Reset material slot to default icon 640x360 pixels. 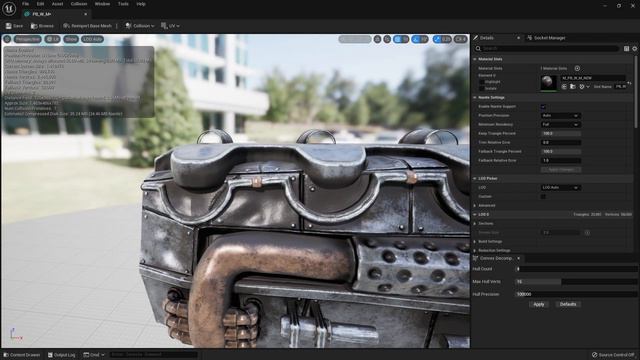pyautogui.click(x=629, y=83)
